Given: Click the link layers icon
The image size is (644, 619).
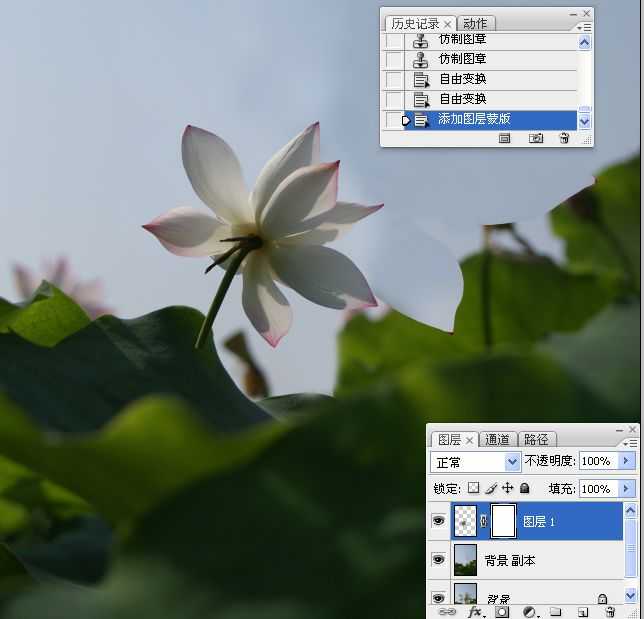Looking at the screenshot, I should 448,611.
